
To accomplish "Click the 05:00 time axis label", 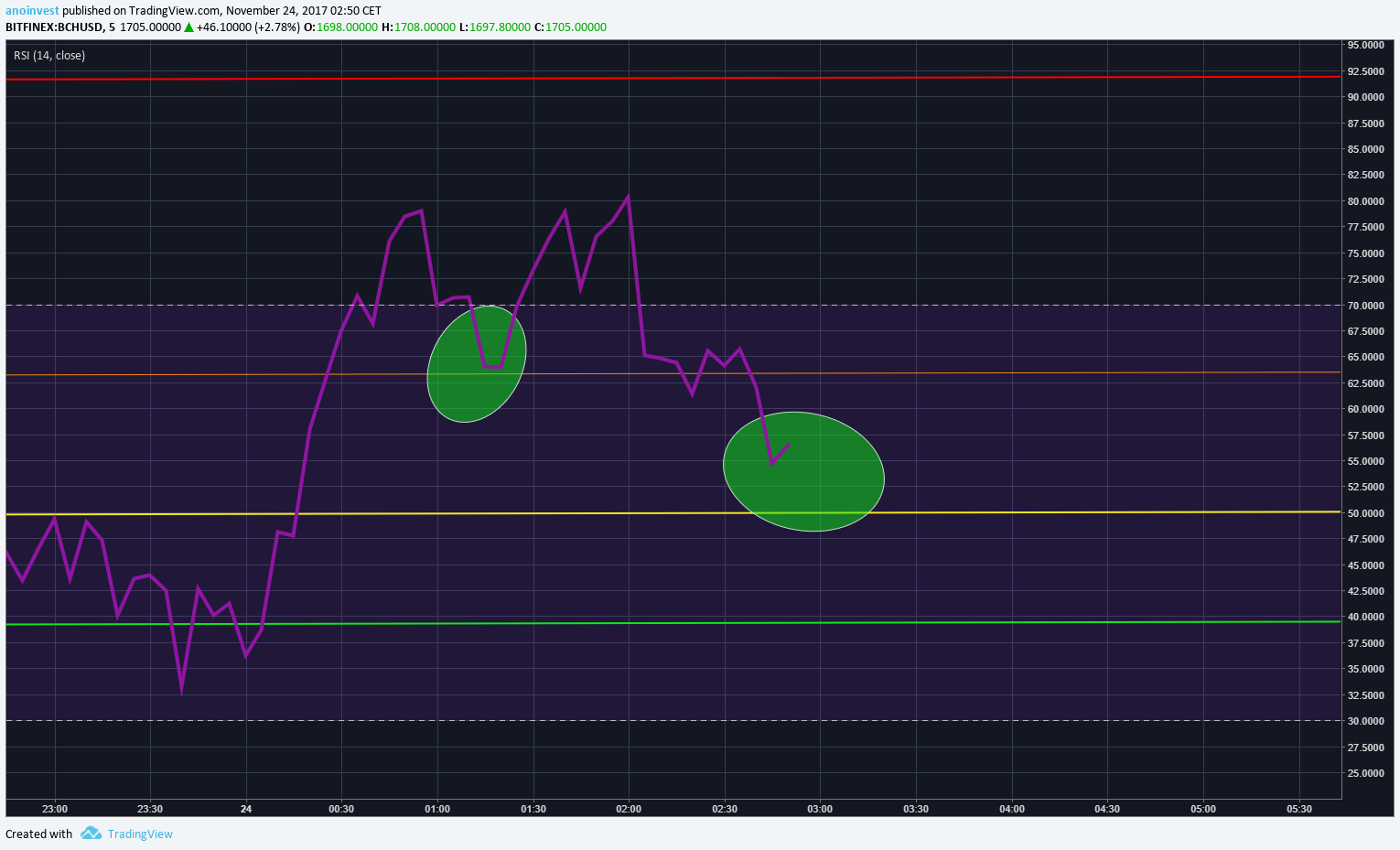I will (x=1203, y=809).
